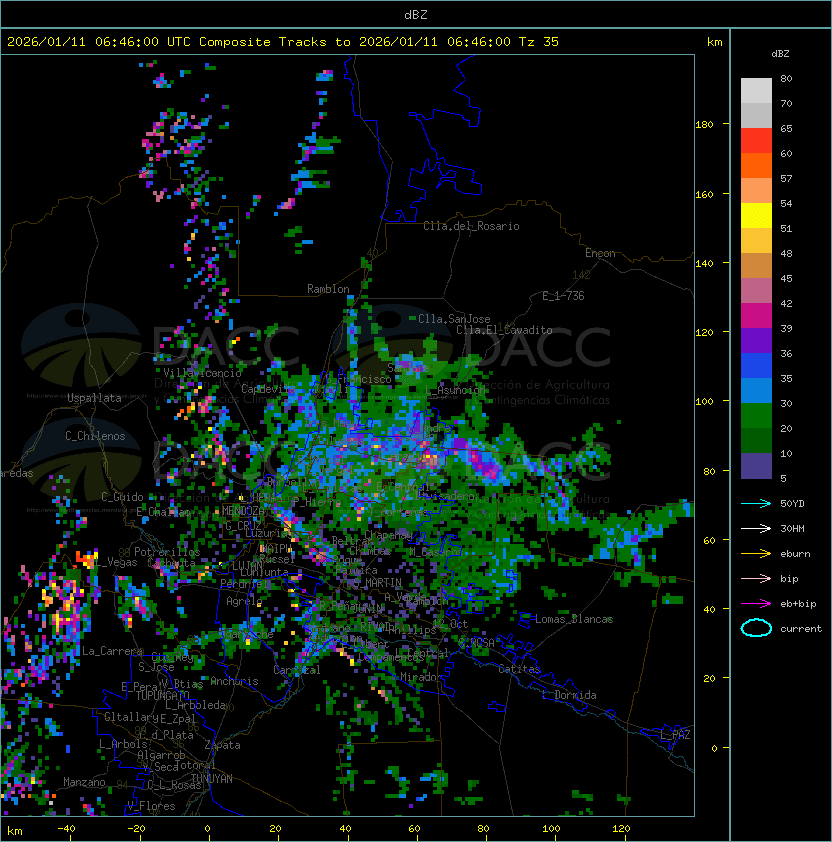Click the Manzano place label
832x842 pixels.
(x=84, y=782)
